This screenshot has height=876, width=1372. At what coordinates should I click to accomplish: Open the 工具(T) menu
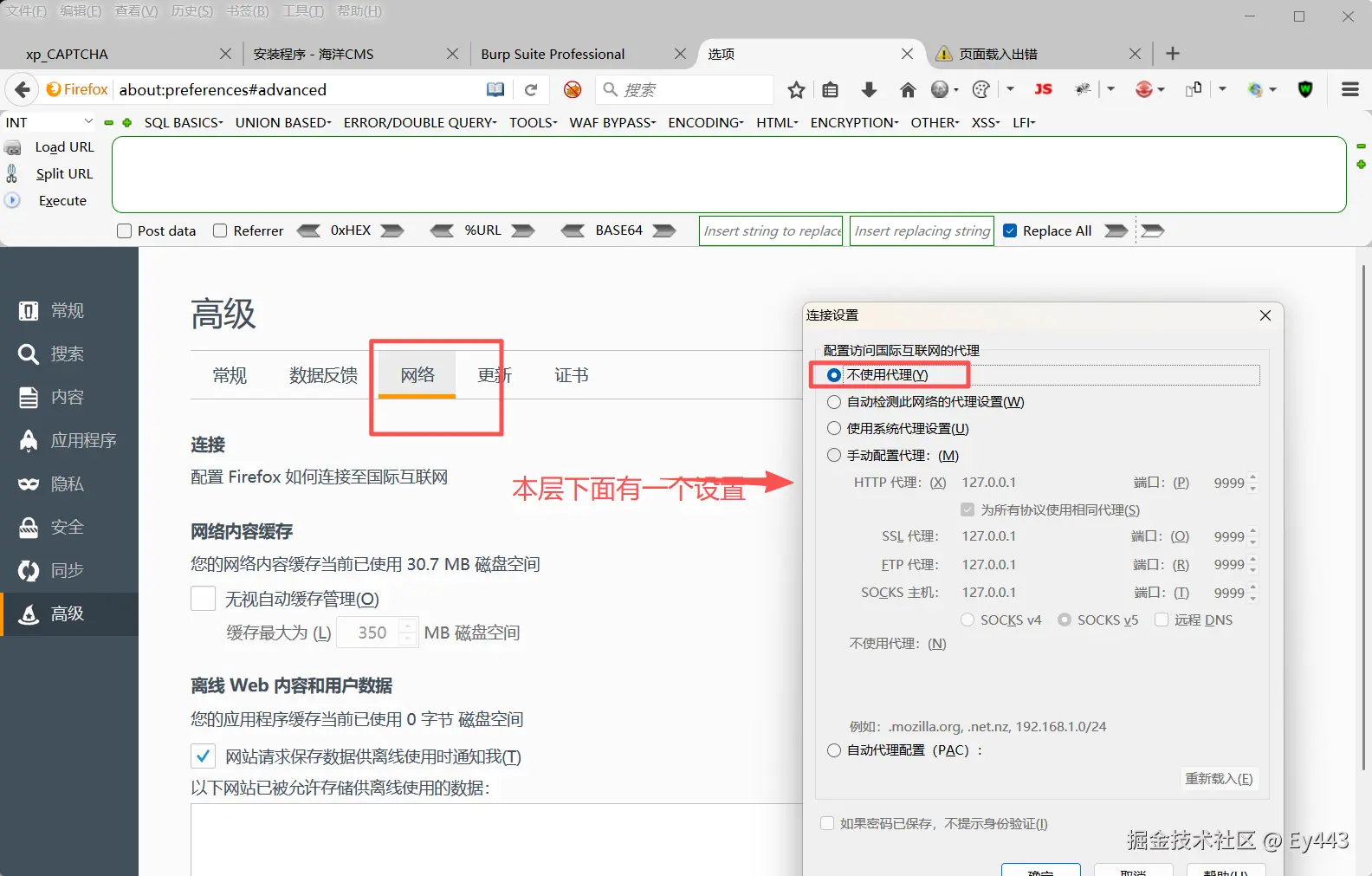click(x=303, y=11)
